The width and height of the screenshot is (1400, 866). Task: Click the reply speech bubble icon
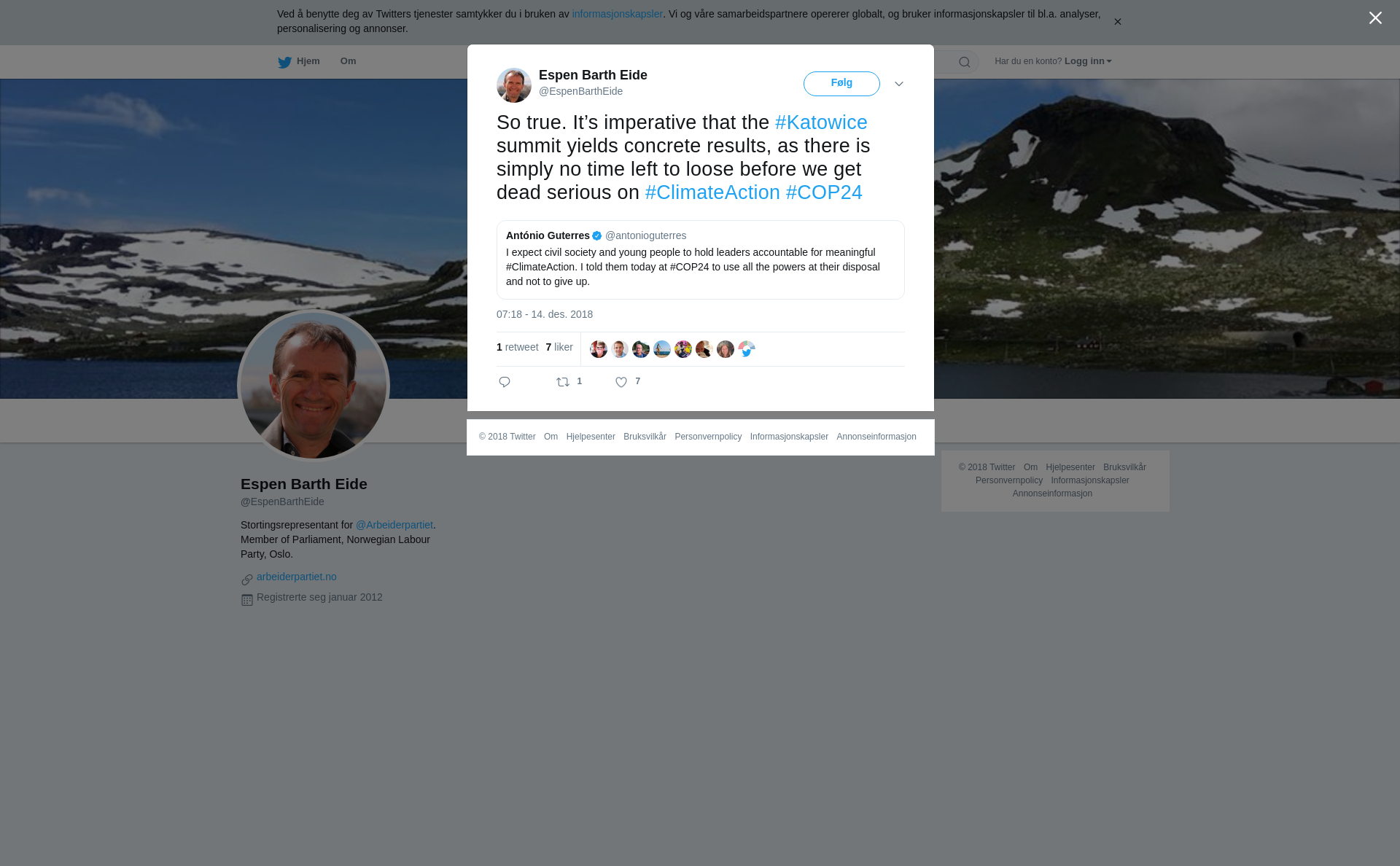click(x=505, y=382)
